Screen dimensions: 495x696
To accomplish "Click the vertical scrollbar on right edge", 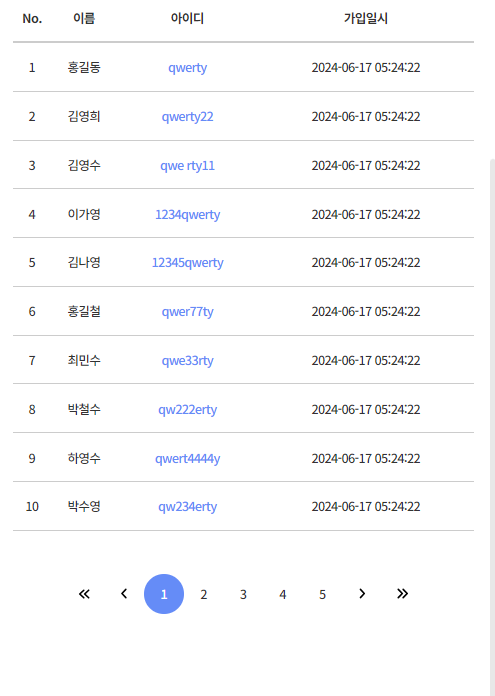I will tap(492, 426).
